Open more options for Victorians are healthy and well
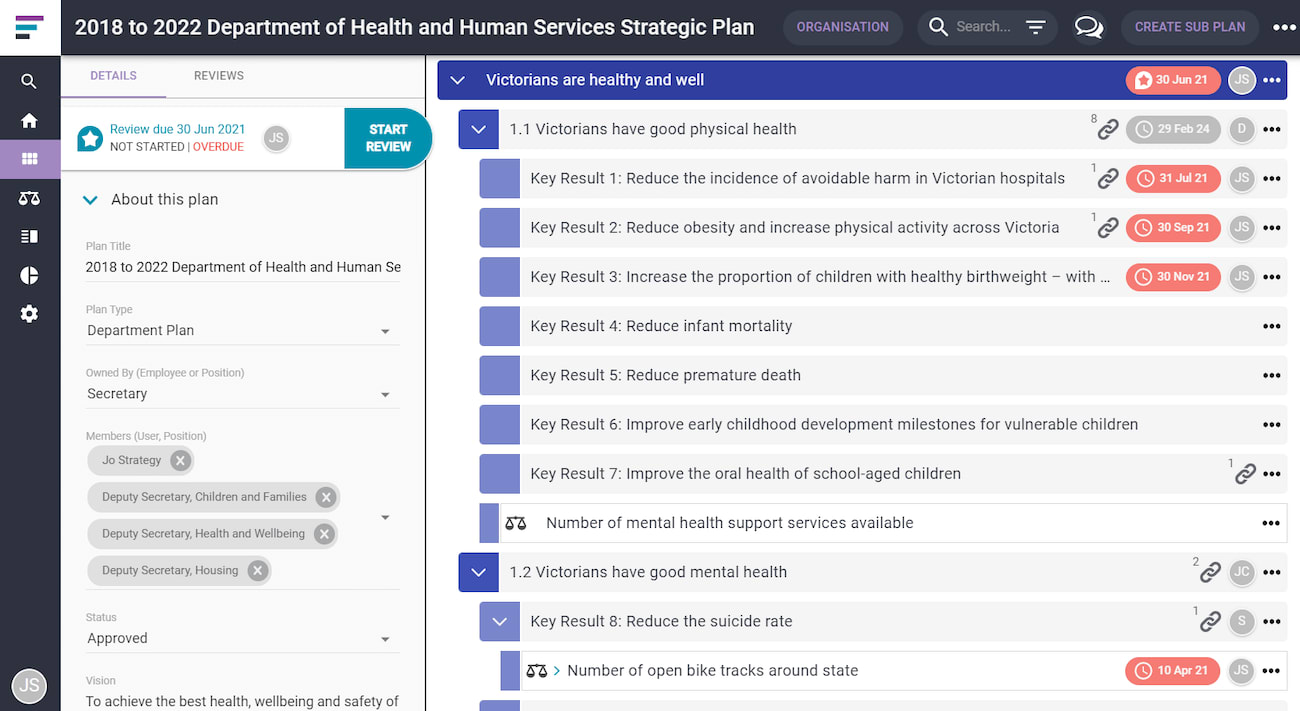Viewport: 1300px width, 711px height. click(x=1271, y=80)
